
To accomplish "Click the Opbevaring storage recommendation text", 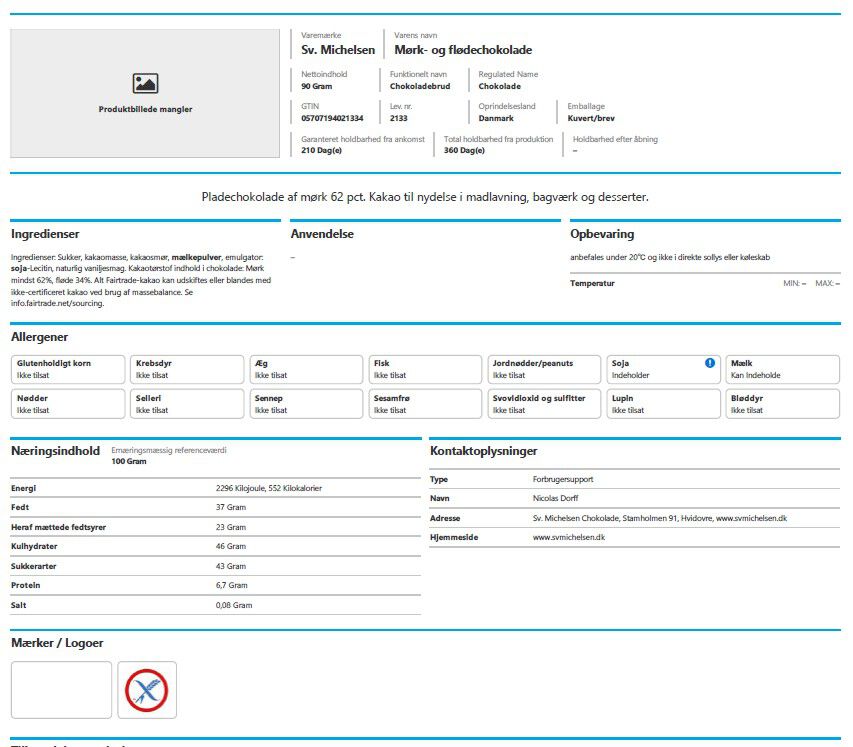I will tap(670, 257).
